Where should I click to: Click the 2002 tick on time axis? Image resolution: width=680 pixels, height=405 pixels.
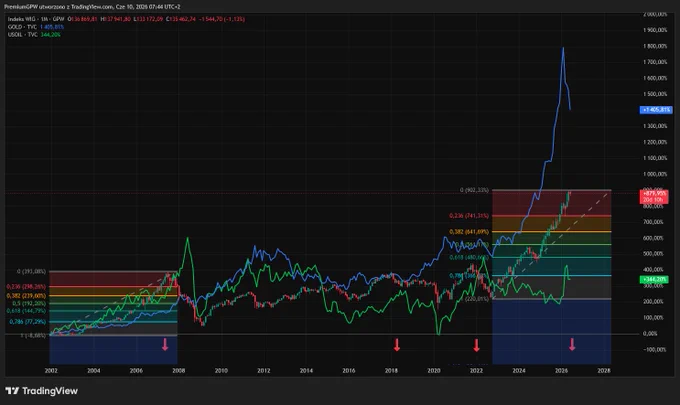tap(51, 371)
